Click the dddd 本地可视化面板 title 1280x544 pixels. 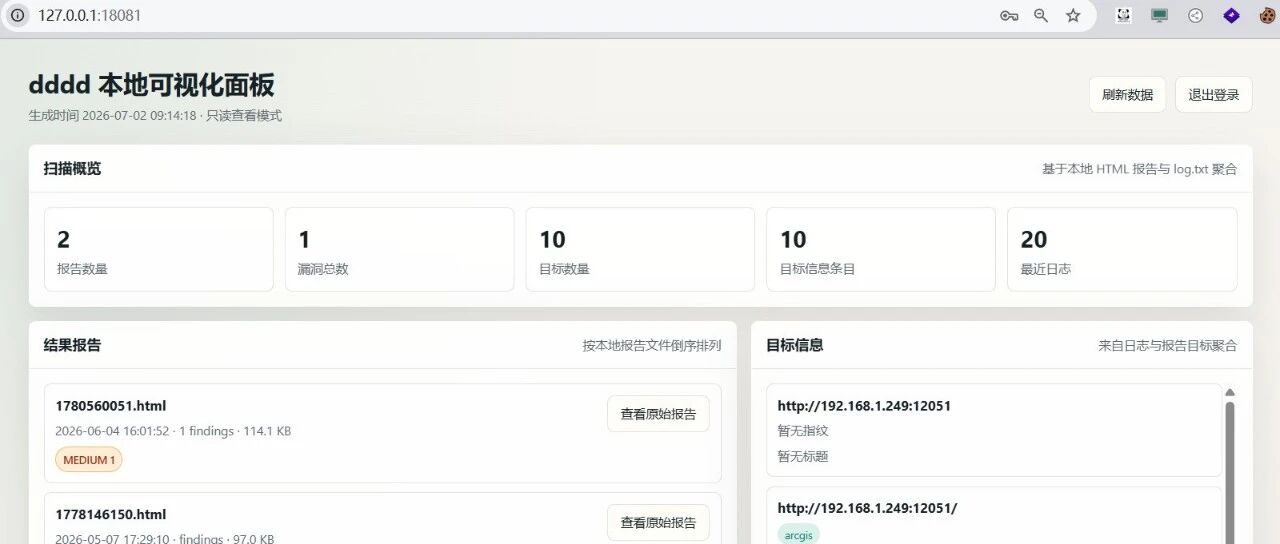tap(152, 85)
